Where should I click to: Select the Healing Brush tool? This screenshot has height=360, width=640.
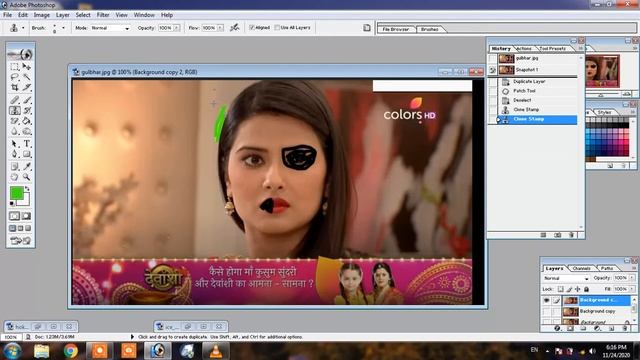[15, 100]
